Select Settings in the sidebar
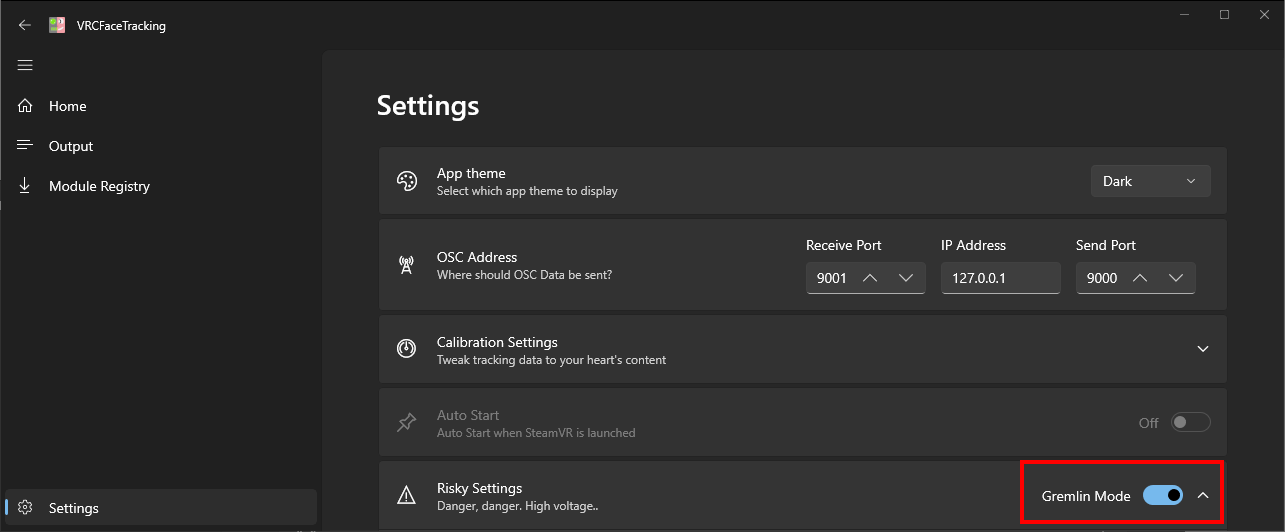Image resolution: width=1285 pixels, height=532 pixels. [x=73, y=508]
